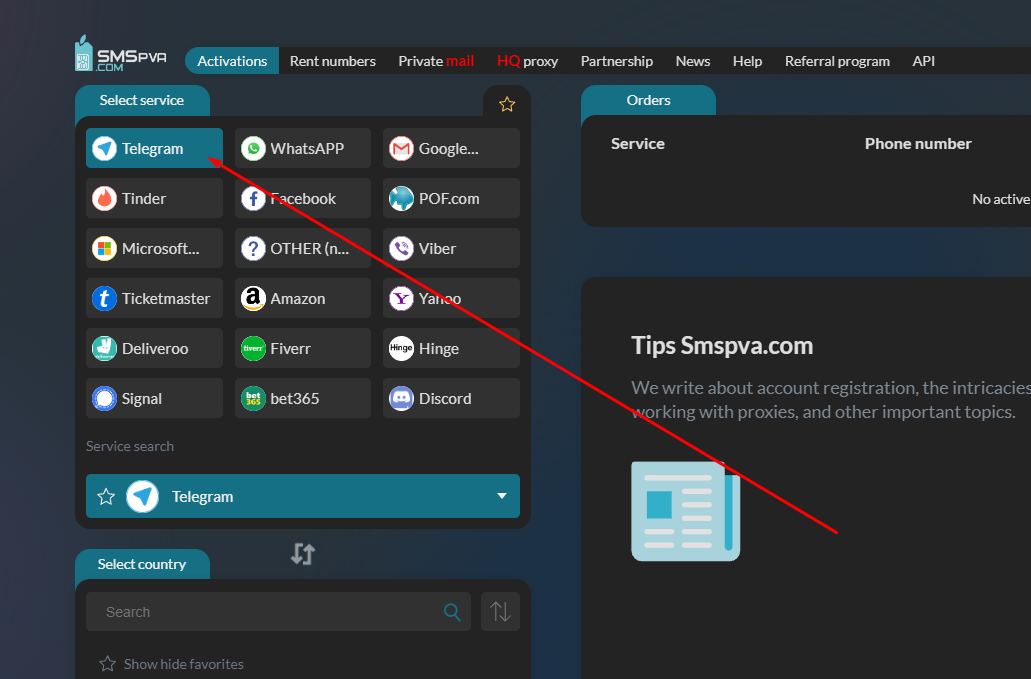Click the SMSPVA.com logo
This screenshot has width=1031, height=679.
coord(120,53)
